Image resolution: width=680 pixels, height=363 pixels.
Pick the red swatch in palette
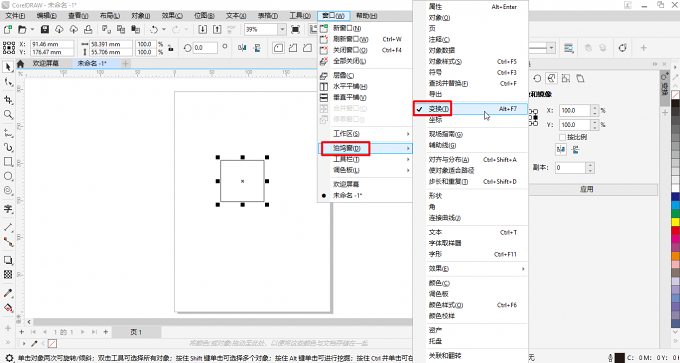675,230
